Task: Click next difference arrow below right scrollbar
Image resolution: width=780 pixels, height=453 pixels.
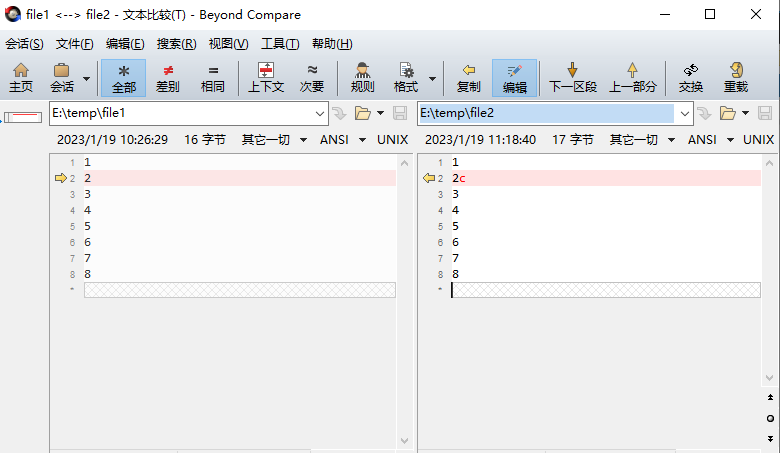Action: tap(770, 439)
